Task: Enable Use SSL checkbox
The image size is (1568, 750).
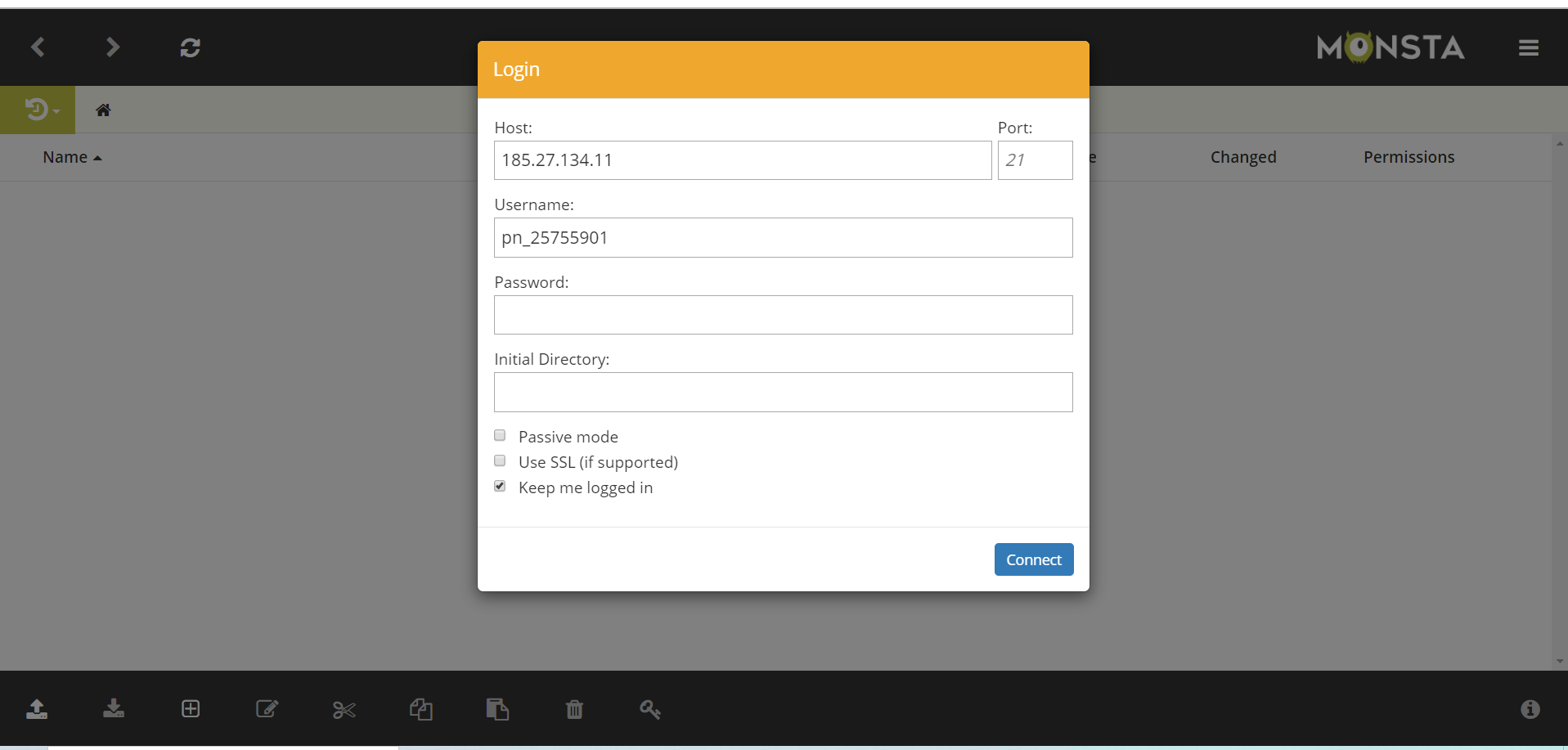Action: [x=500, y=460]
